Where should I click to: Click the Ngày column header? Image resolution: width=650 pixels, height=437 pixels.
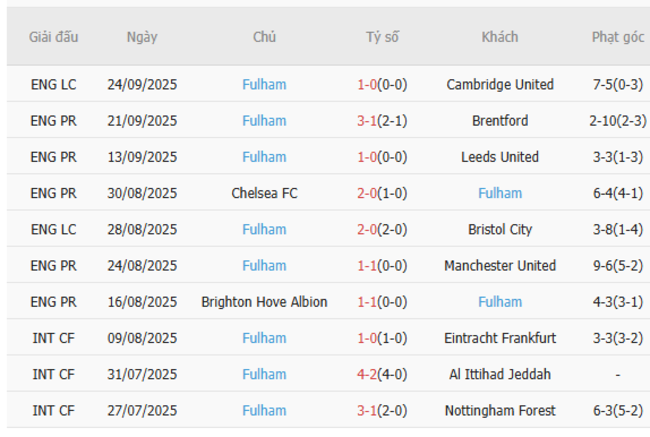(x=142, y=37)
